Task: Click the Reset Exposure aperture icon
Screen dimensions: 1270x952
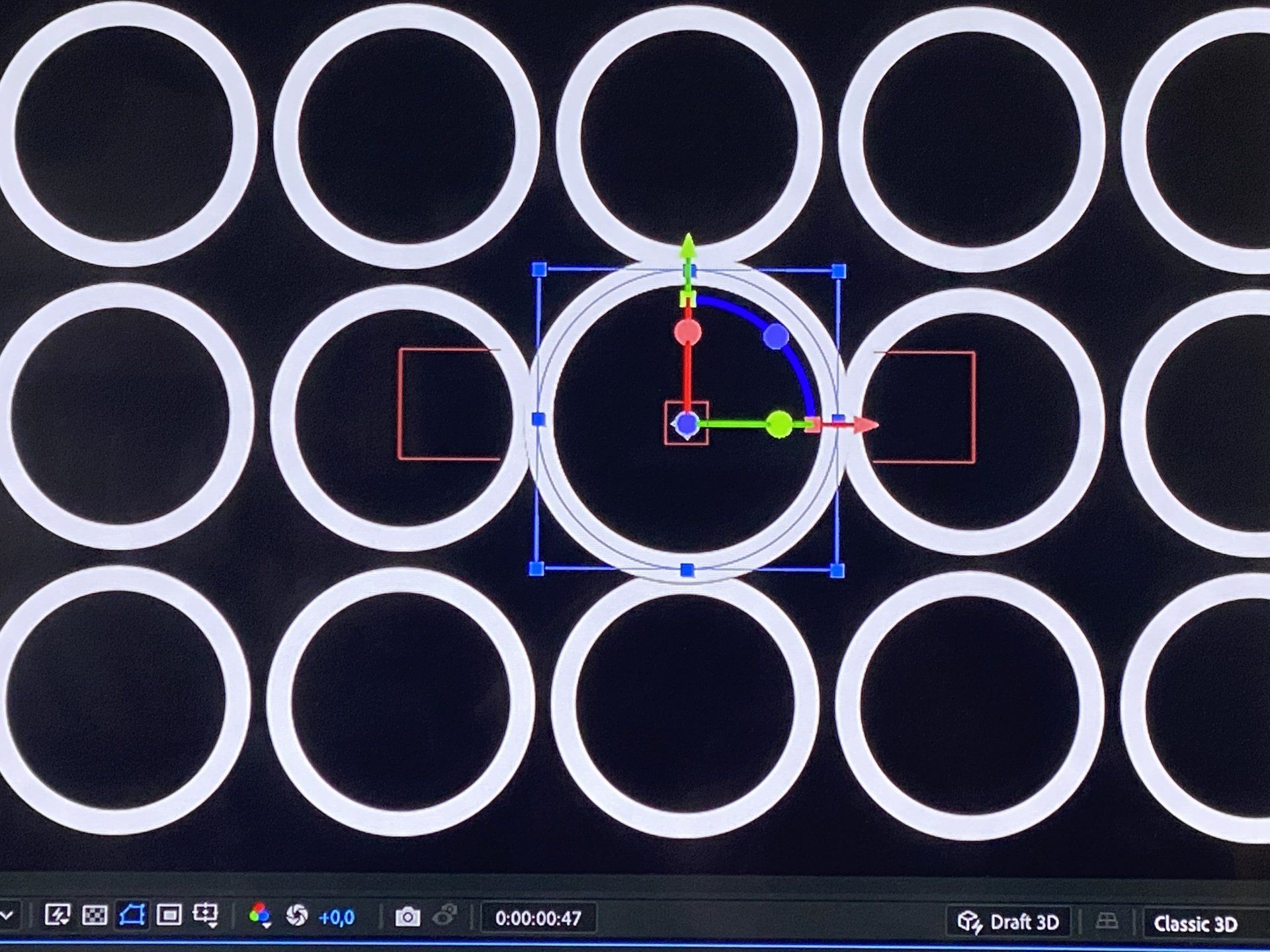Action: click(x=297, y=916)
